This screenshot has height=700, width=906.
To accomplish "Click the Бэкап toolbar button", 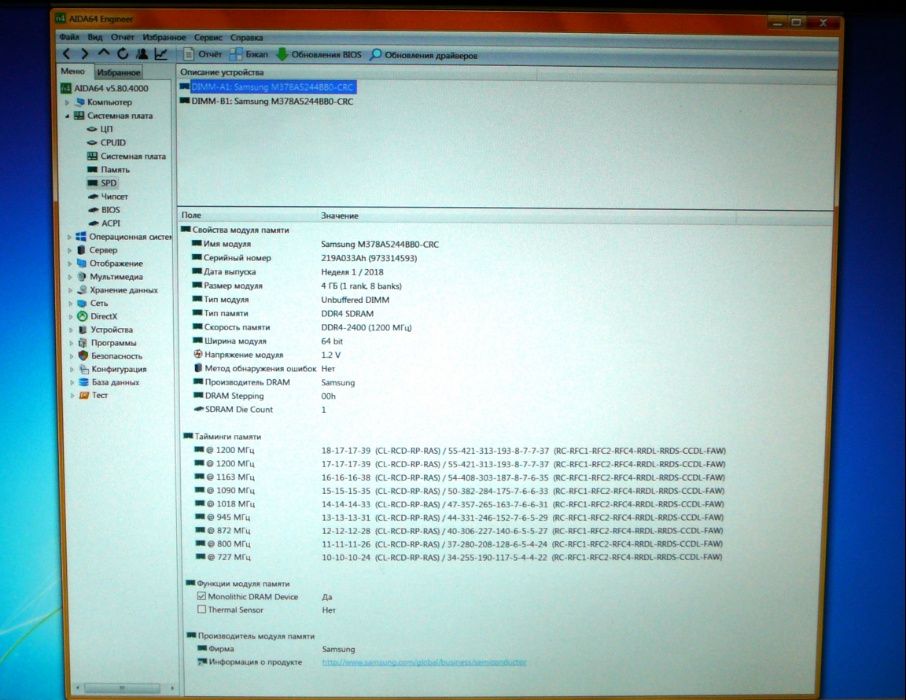I will click(249, 54).
